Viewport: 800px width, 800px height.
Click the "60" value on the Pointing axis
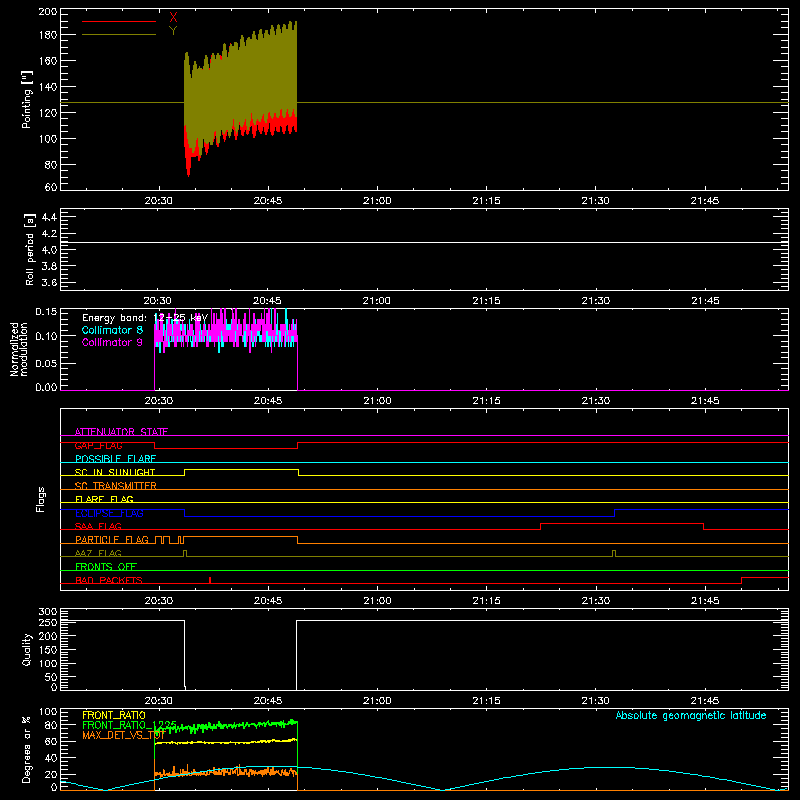51,187
